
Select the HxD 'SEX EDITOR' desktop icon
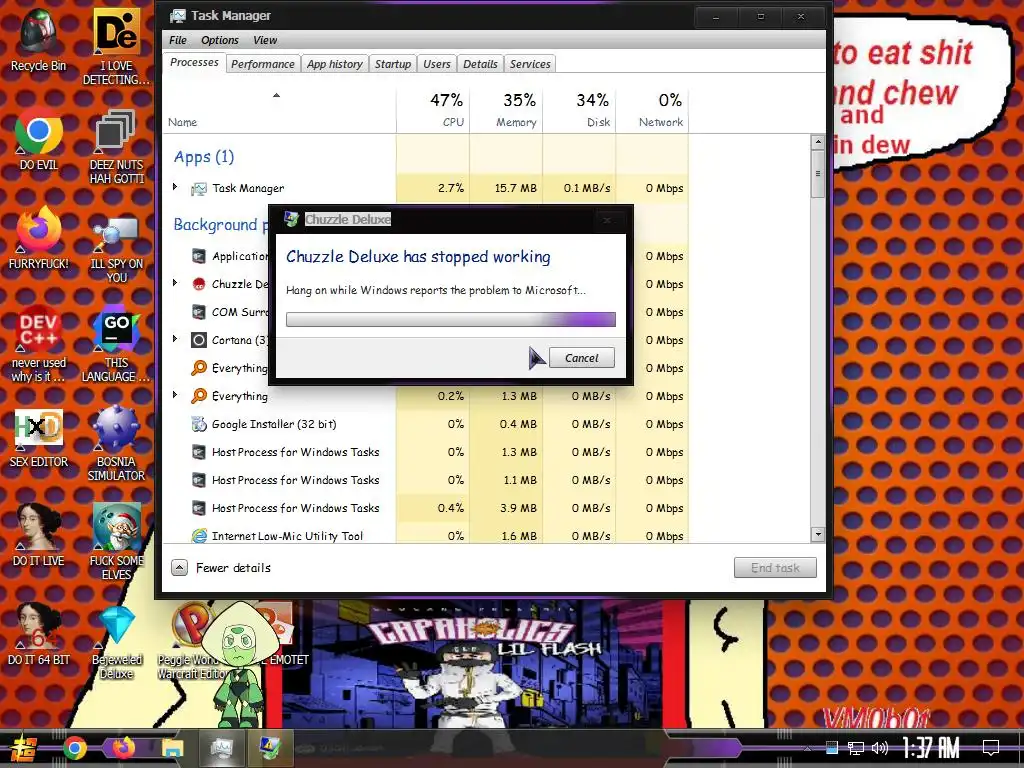point(39,438)
